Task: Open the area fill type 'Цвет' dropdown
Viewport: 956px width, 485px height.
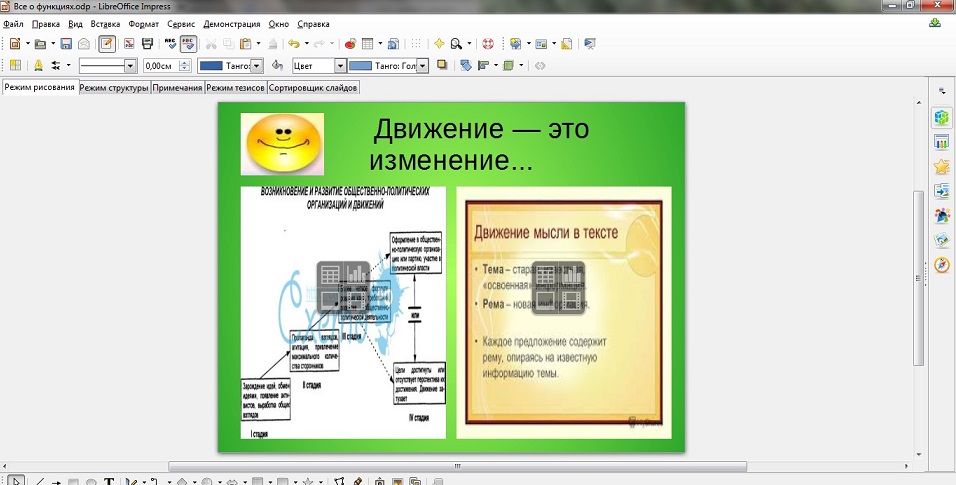Action: point(340,66)
